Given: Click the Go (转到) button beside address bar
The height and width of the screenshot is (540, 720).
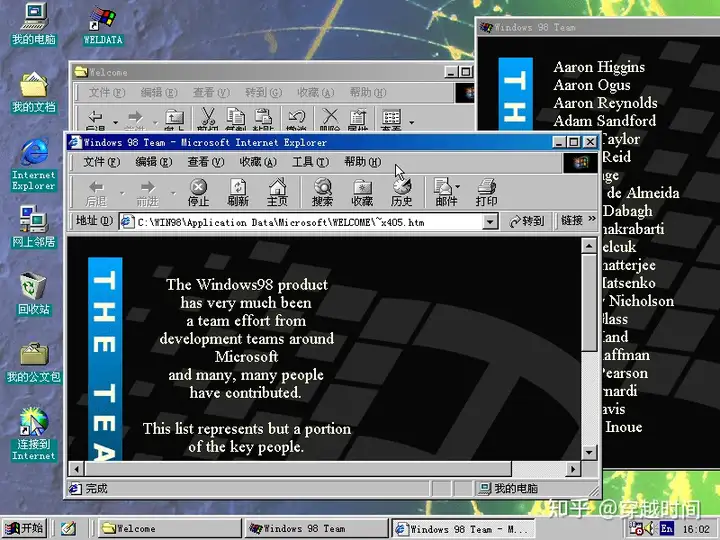Looking at the screenshot, I should pyautogui.click(x=527, y=221).
